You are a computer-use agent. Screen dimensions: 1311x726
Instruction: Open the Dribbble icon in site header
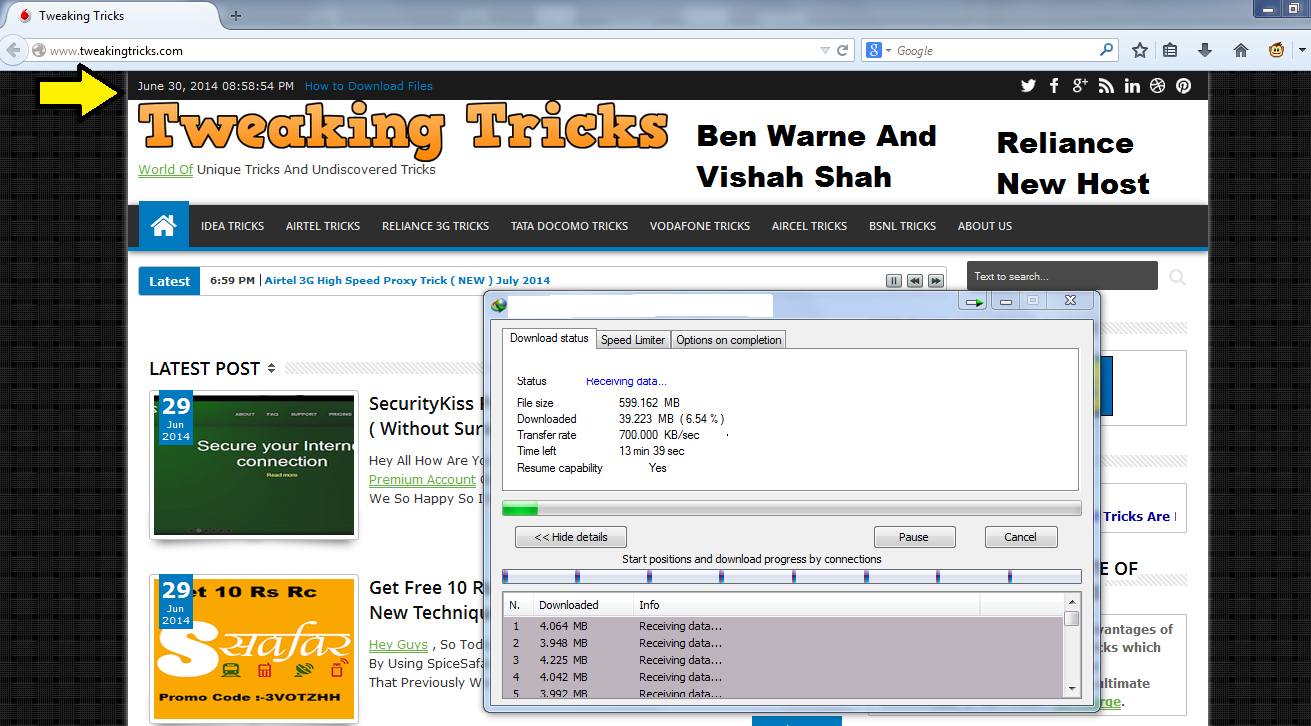coord(1158,86)
